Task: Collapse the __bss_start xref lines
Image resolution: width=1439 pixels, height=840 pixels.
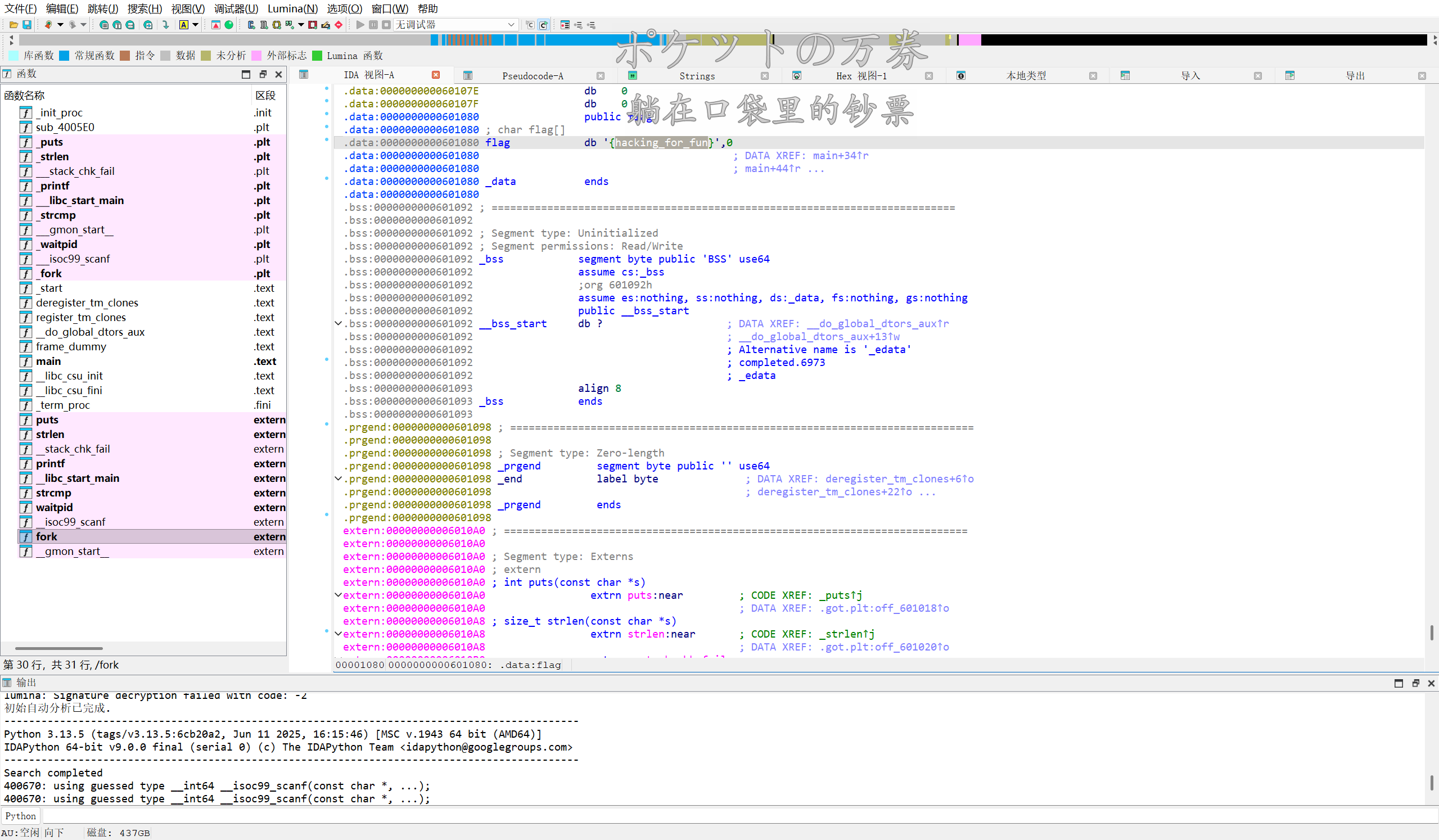Action: tap(338, 324)
